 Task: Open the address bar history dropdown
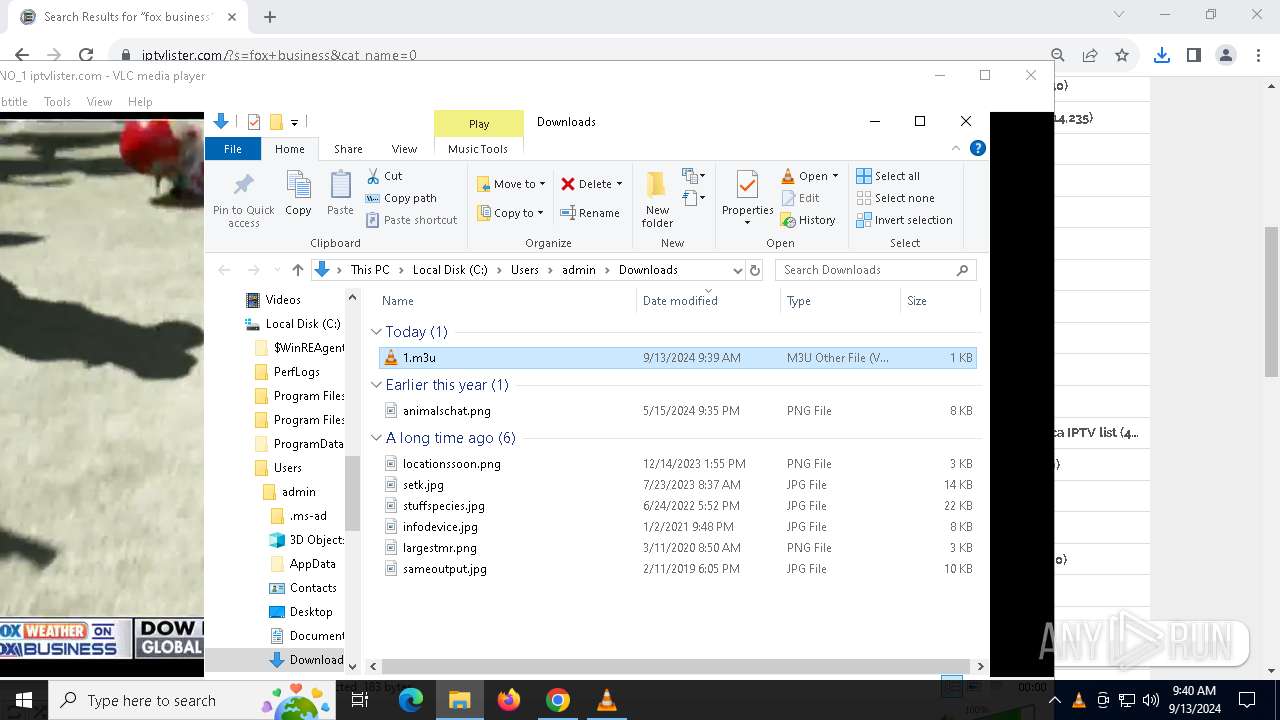point(737,270)
